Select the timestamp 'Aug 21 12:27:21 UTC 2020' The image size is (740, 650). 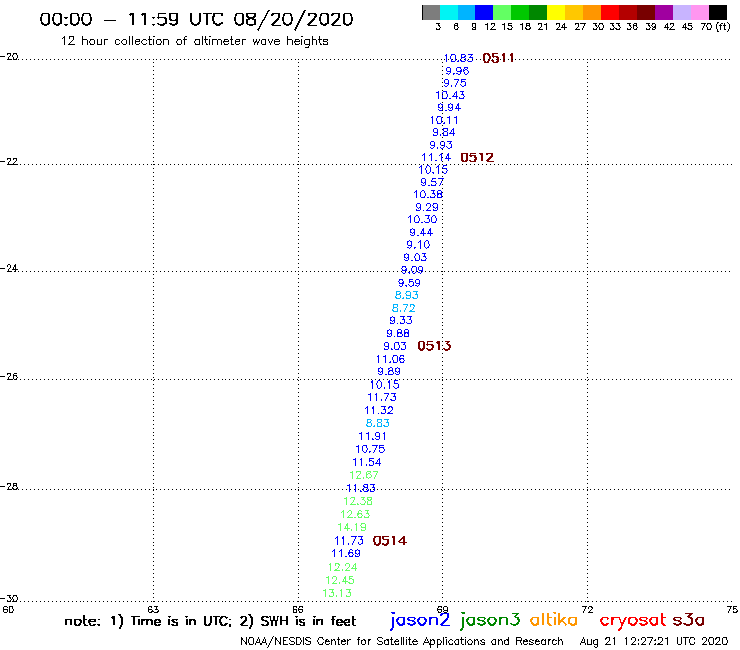point(654,641)
